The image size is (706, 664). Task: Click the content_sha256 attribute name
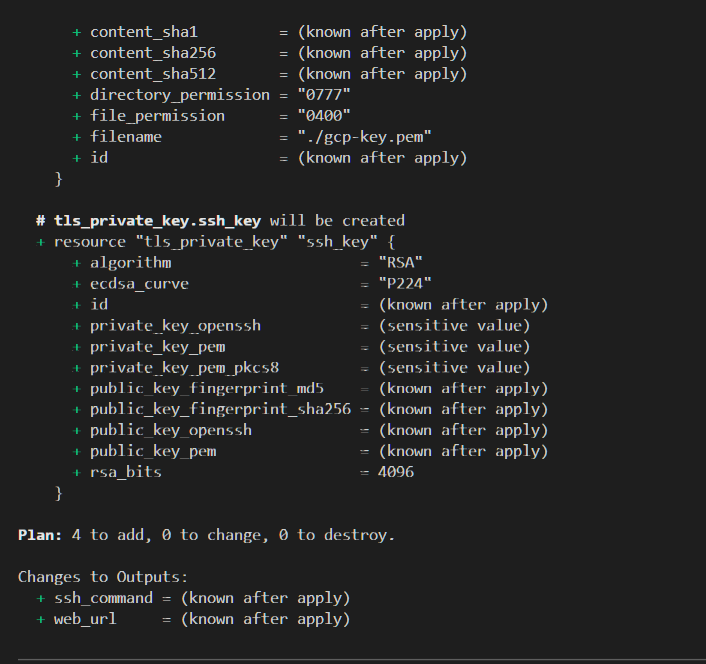coord(153,53)
